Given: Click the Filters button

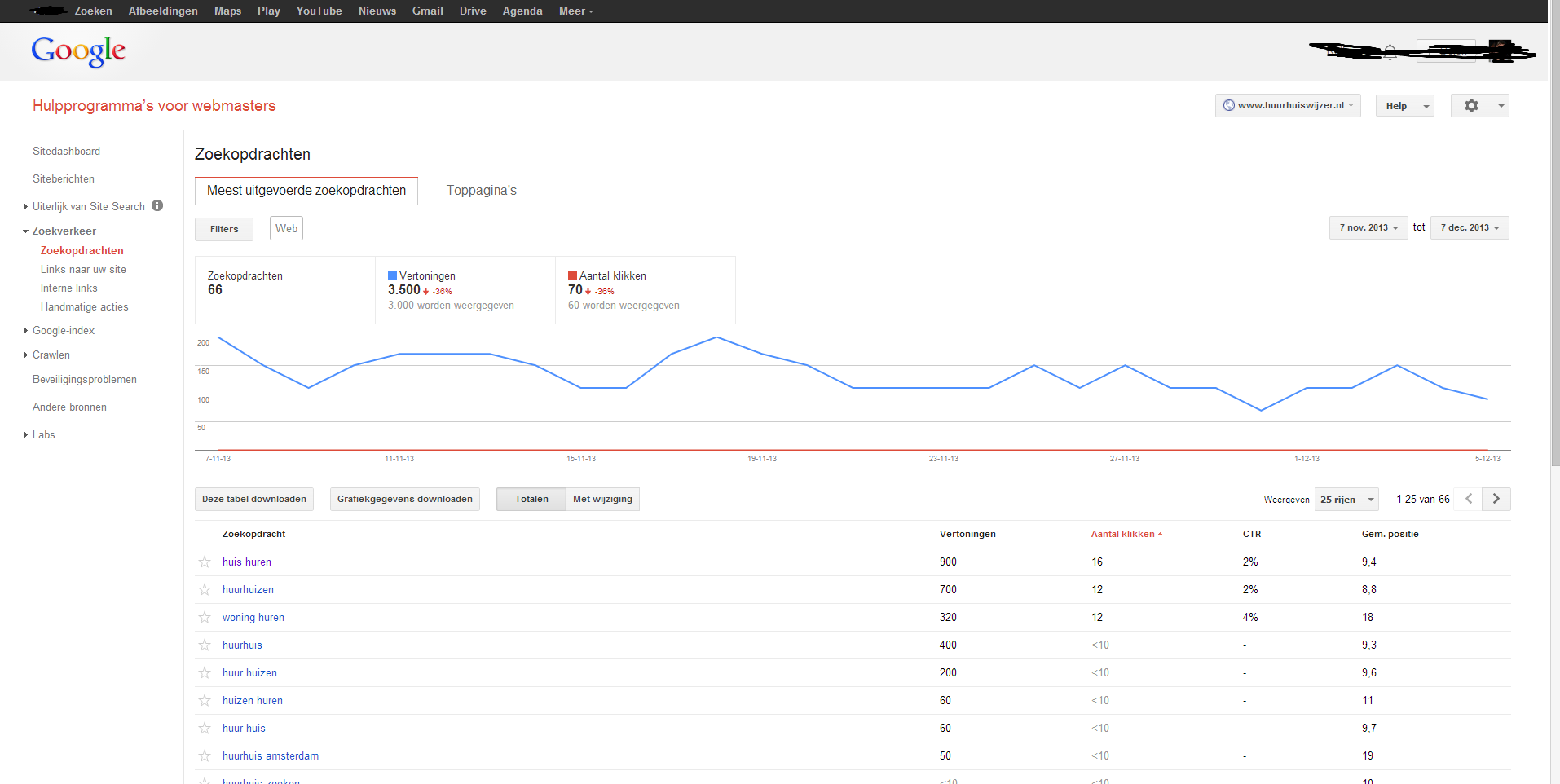Looking at the screenshot, I should tap(224, 229).
